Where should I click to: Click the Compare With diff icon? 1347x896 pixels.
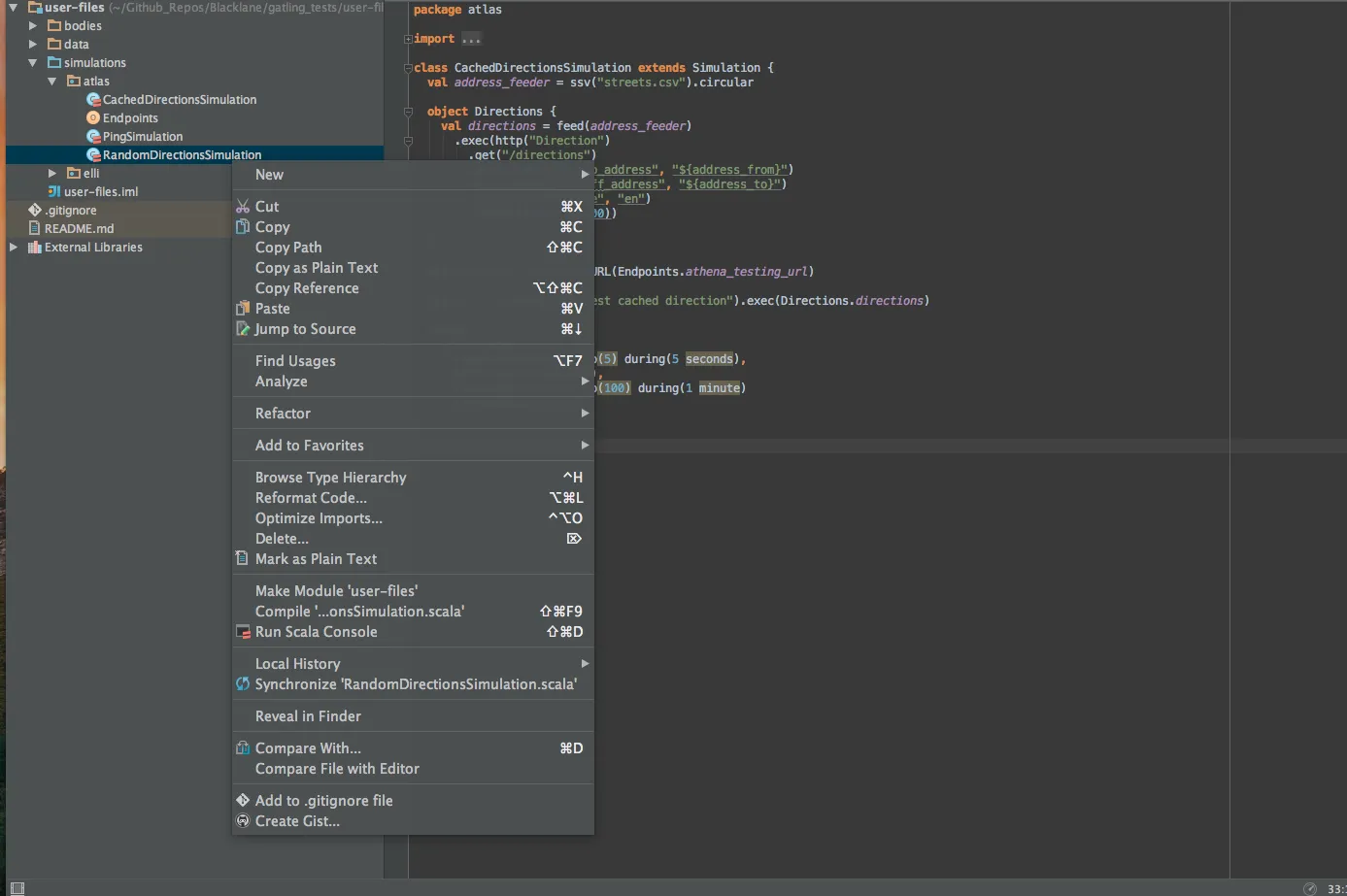243,748
